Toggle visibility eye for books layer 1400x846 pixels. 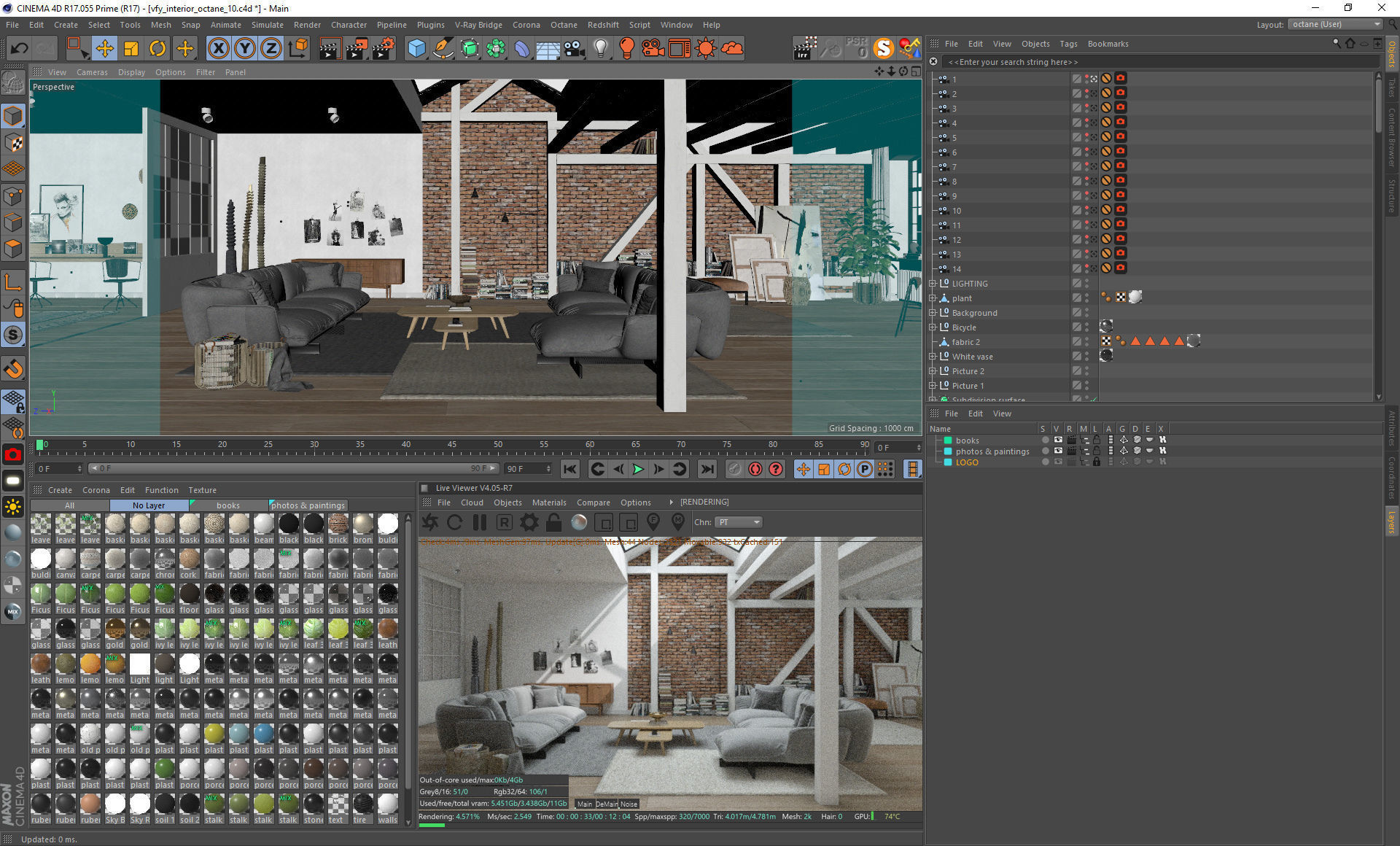1057,440
